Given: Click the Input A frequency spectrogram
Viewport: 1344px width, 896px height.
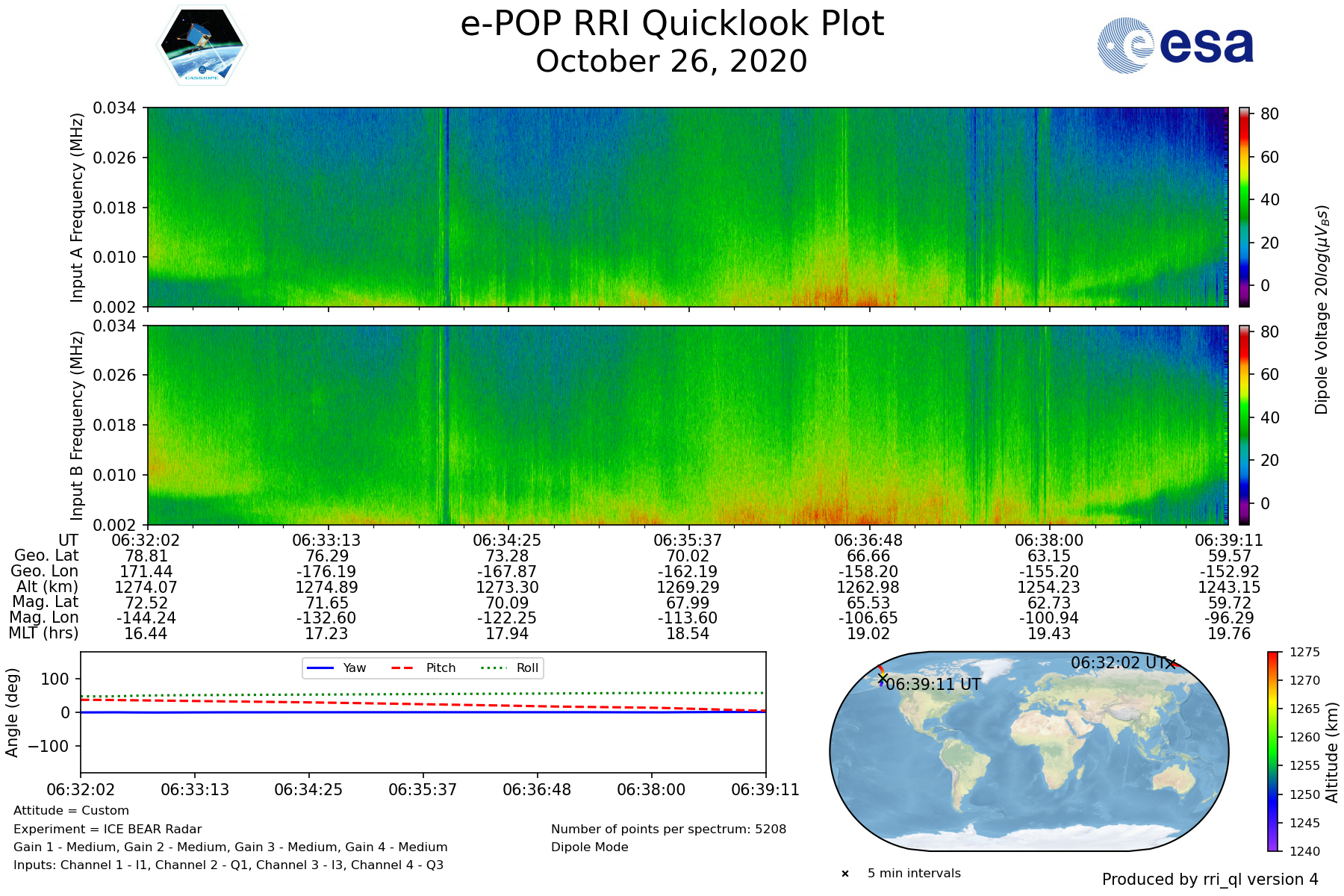Looking at the screenshot, I should click(x=687, y=207).
